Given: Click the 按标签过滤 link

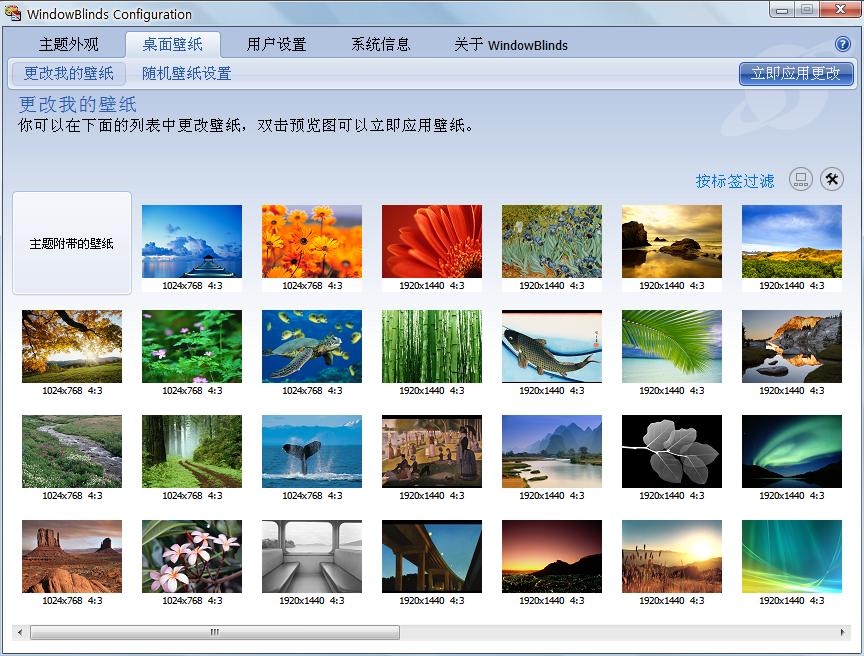Looking at the screenshot, I should pyautogui.click(x=735, y=181).
